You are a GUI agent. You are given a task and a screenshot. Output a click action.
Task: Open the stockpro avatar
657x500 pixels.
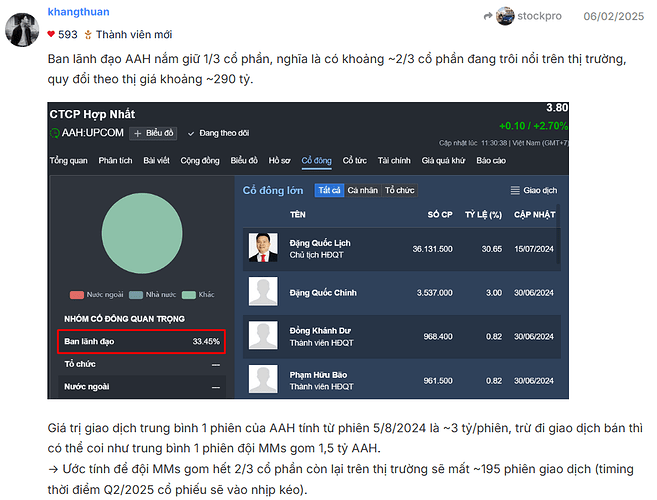(x=505, y=16)
